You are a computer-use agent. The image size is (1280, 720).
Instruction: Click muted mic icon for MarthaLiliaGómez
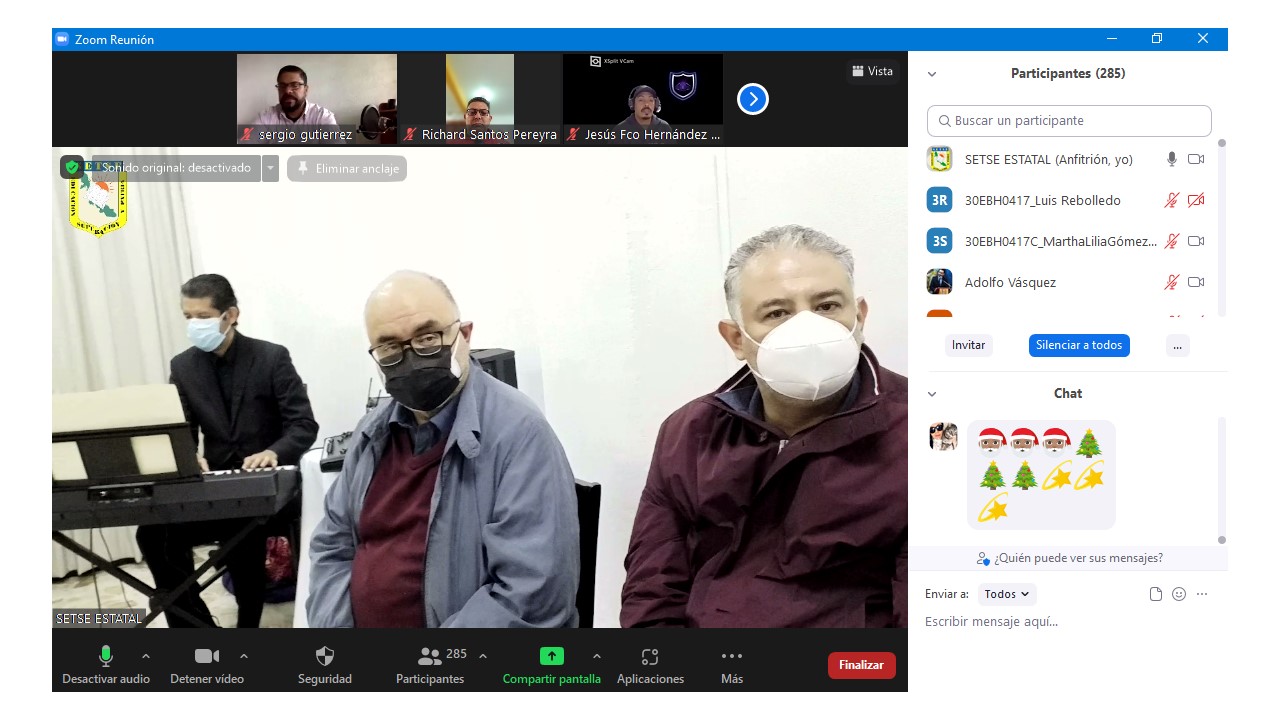pos(1172,241)
